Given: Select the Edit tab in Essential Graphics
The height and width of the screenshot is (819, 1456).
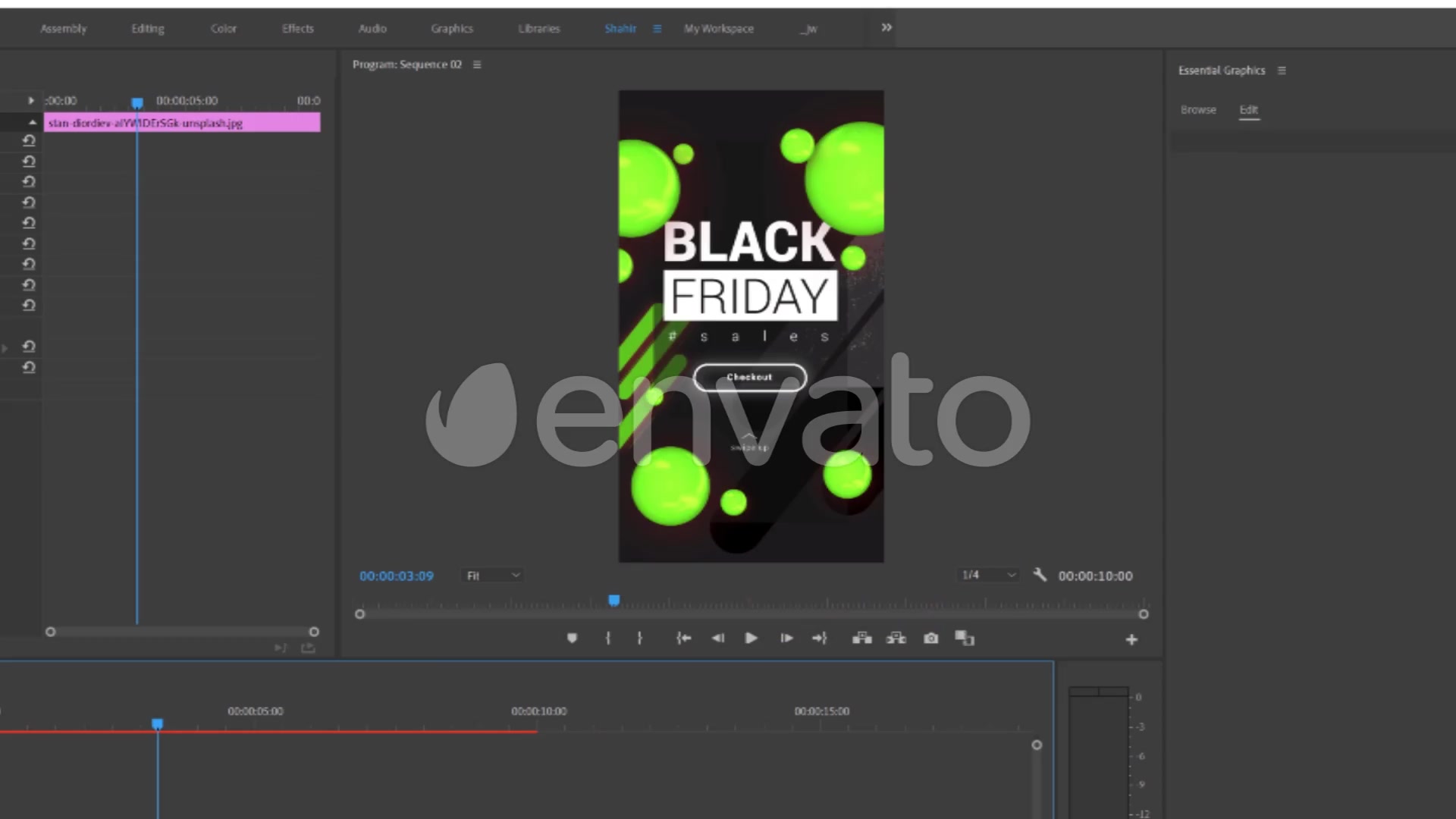Looking at the screenshot, I should (1249, 110).
